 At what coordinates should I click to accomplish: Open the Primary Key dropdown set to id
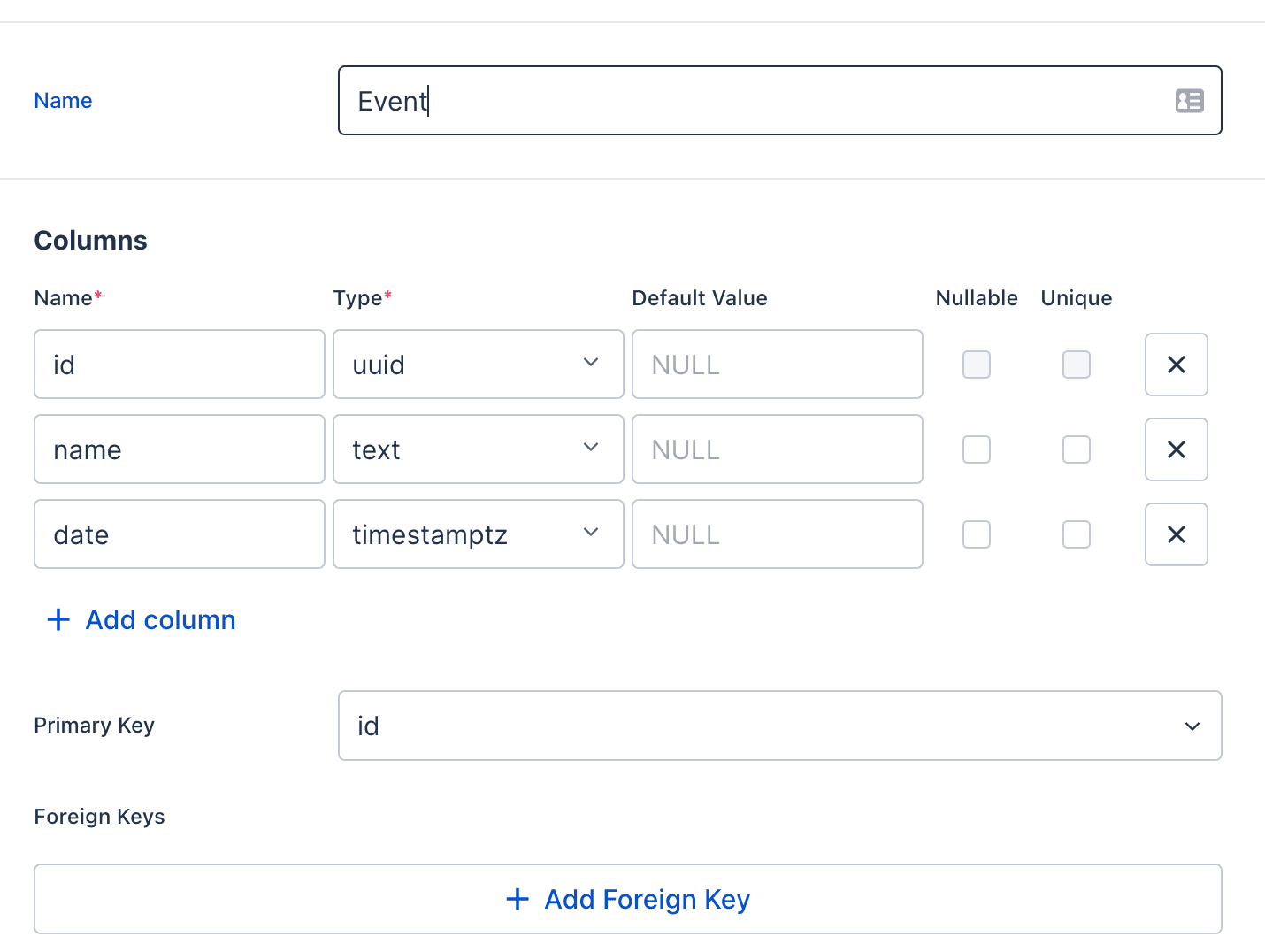point(779,726)
